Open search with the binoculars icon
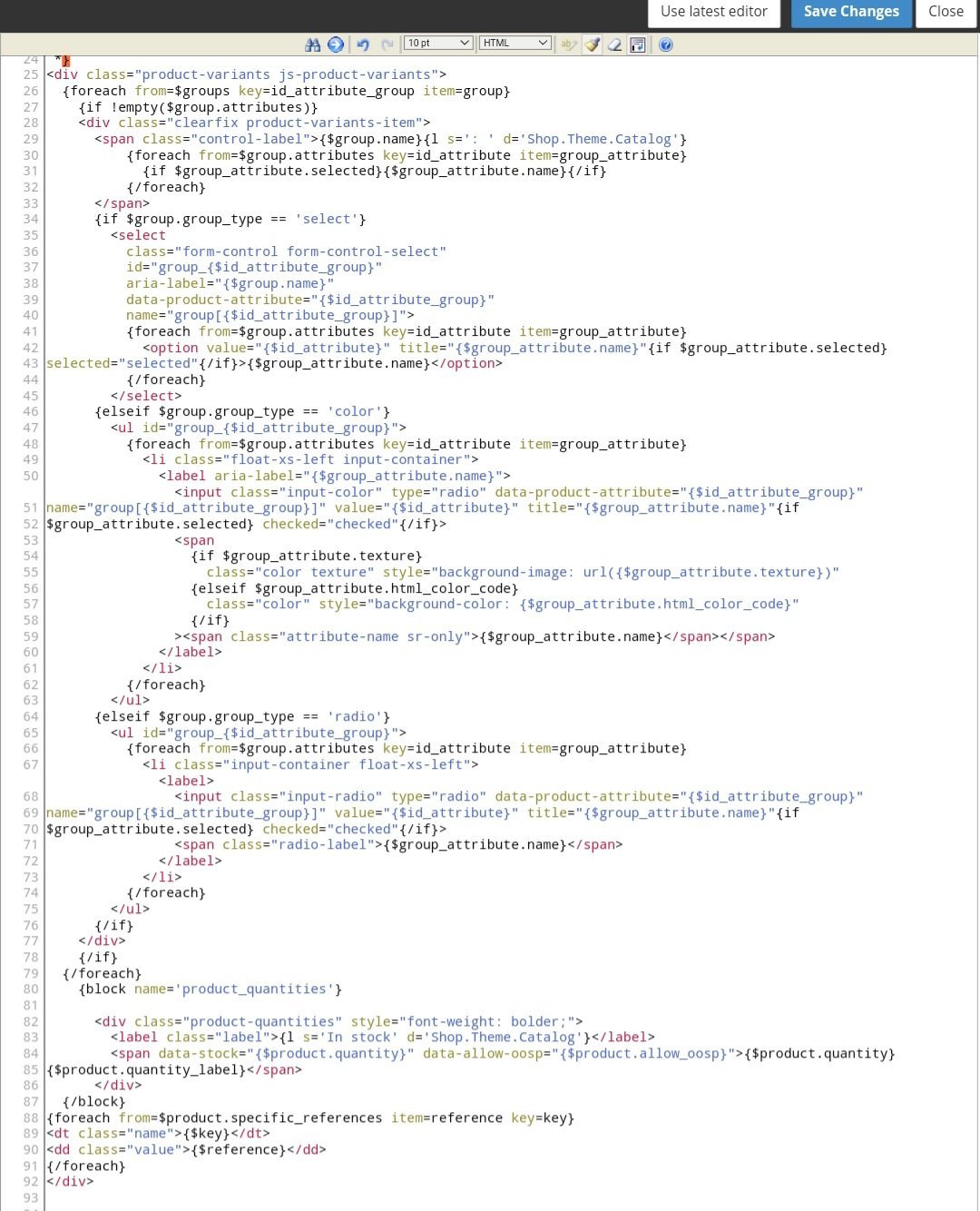This screenshot has height=1211, width=980. [x=313, y=44]
